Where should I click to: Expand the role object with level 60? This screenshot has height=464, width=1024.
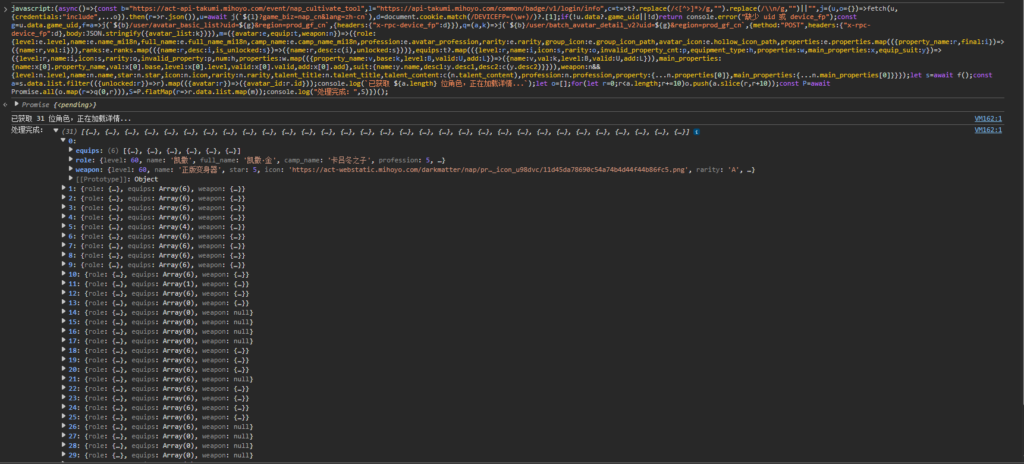71,160
